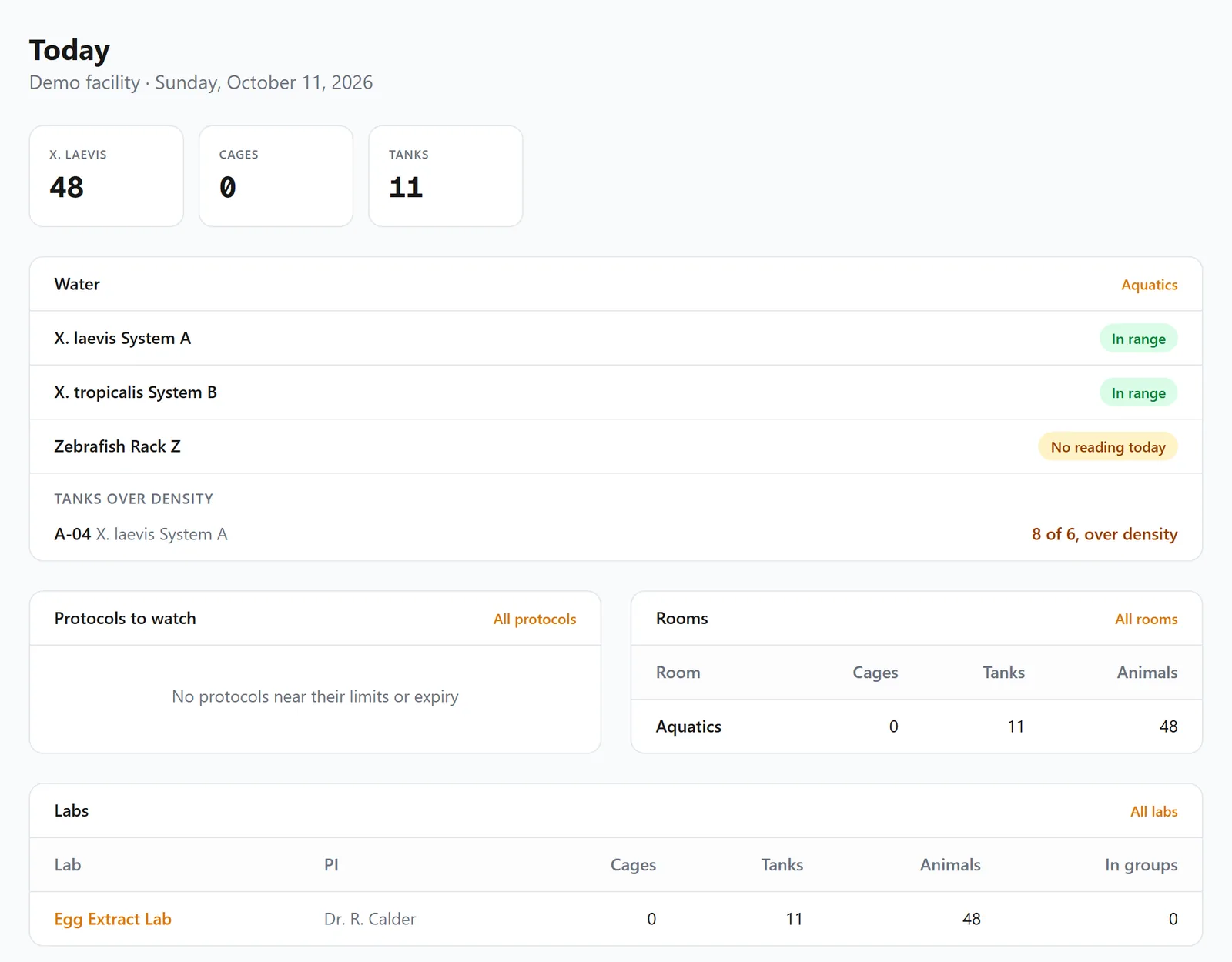Click the X. laevis System A row
This screenshot has height=962, width=1232.
coord(616,339)
